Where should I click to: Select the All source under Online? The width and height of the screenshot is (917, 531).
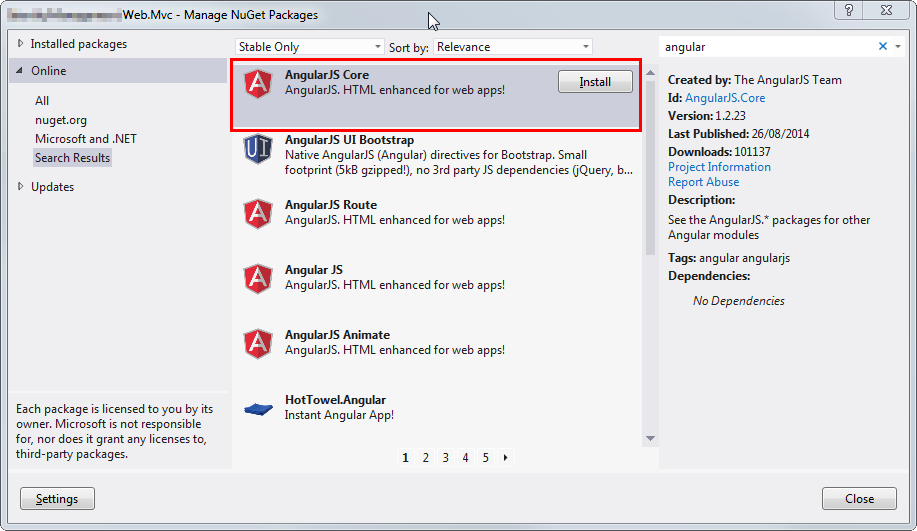coord(42,101)
